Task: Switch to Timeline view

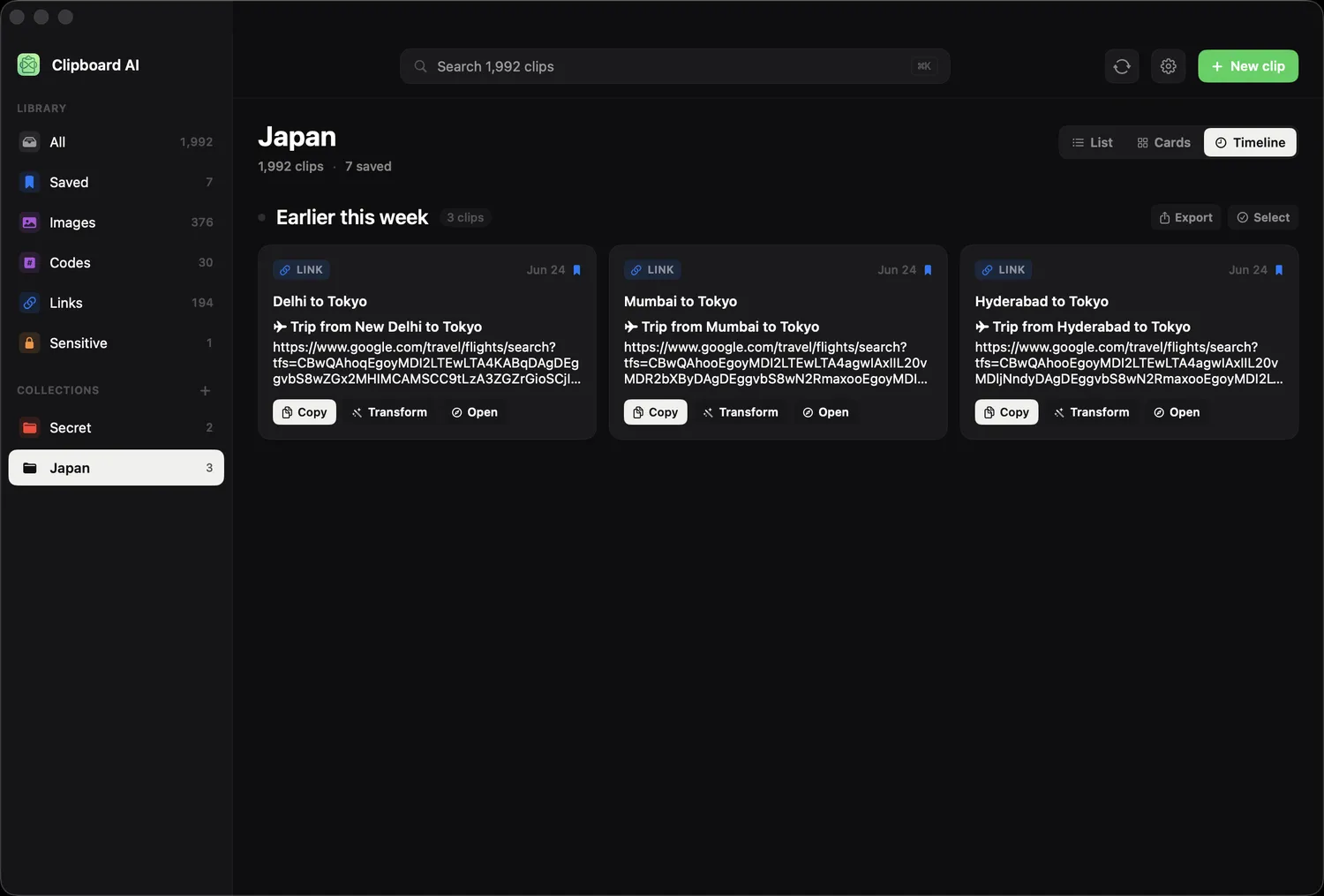Action: coord(1250,142)
